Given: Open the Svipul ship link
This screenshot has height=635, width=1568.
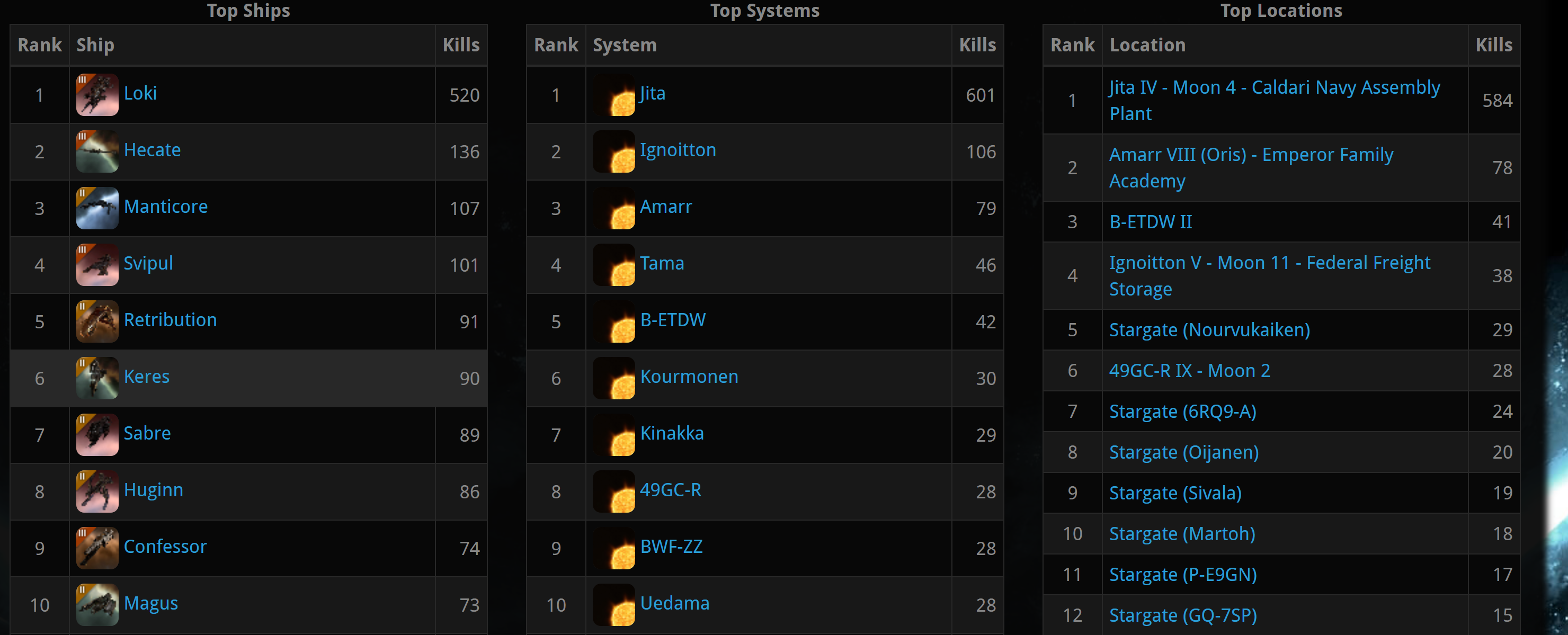Looking at the screenshot, I should tap(148, 263).
